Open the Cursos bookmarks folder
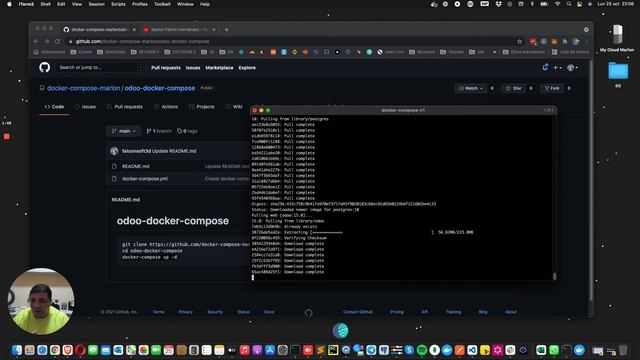The height and width of the screenshot is (360, 640). point(82,52)
